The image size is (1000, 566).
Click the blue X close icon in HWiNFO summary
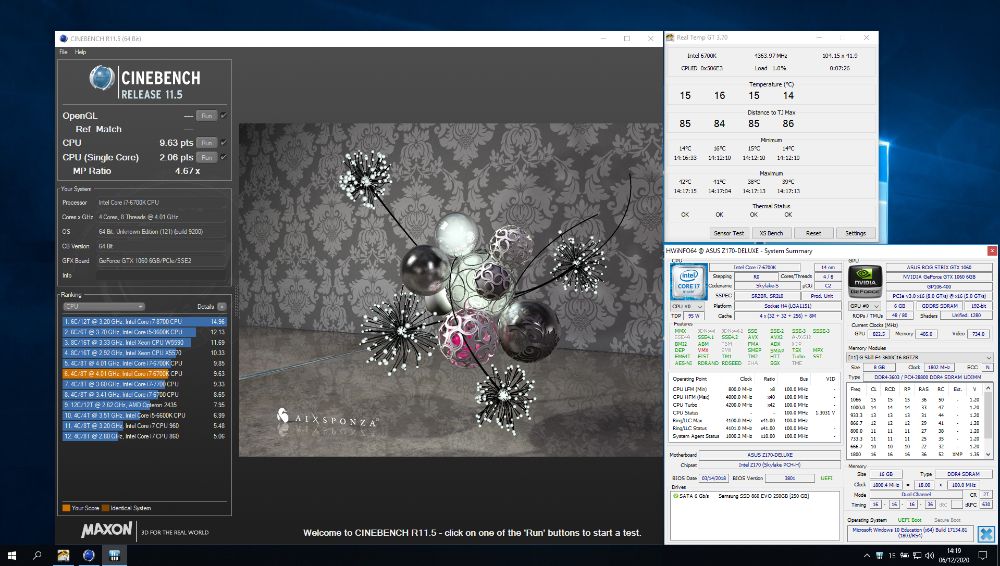click(x=986, y=534)
